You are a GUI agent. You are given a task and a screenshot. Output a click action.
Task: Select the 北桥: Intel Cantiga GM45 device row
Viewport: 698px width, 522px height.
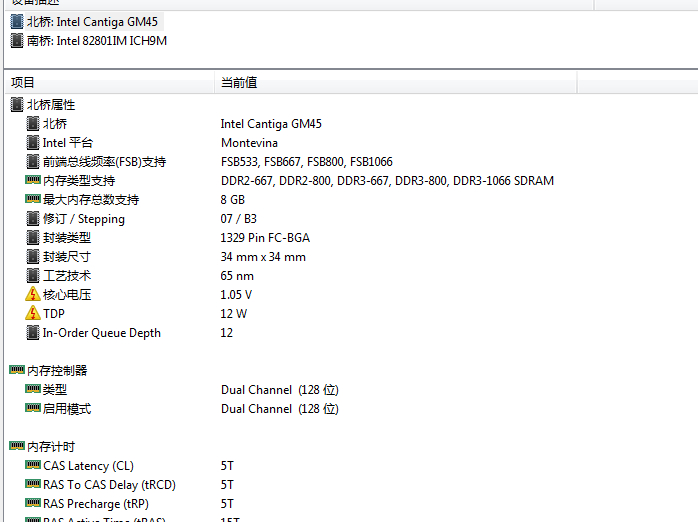pyautogui.click(x=87, y=22)
